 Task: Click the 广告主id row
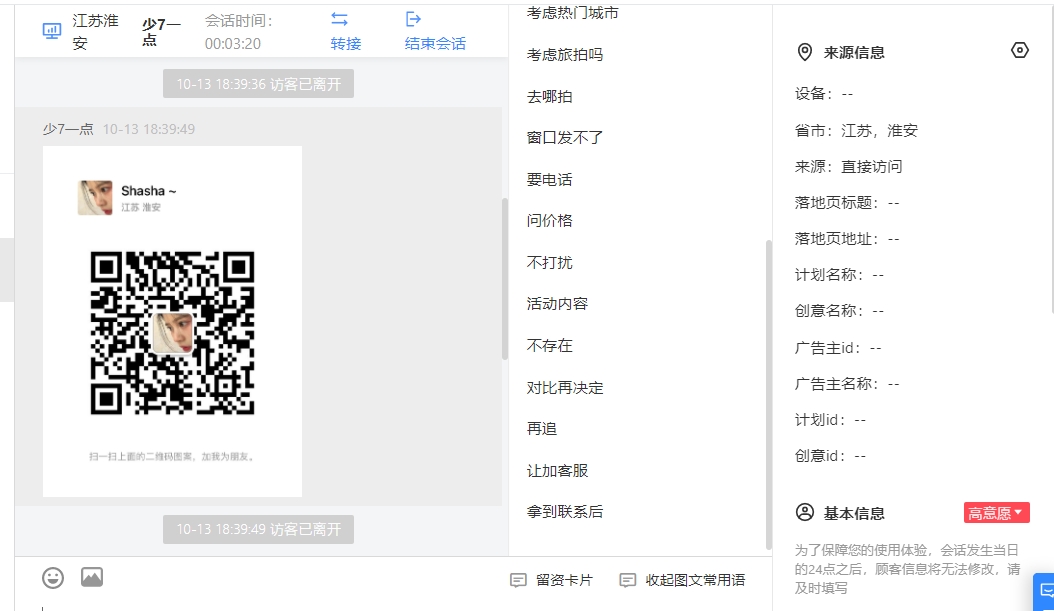838,348
